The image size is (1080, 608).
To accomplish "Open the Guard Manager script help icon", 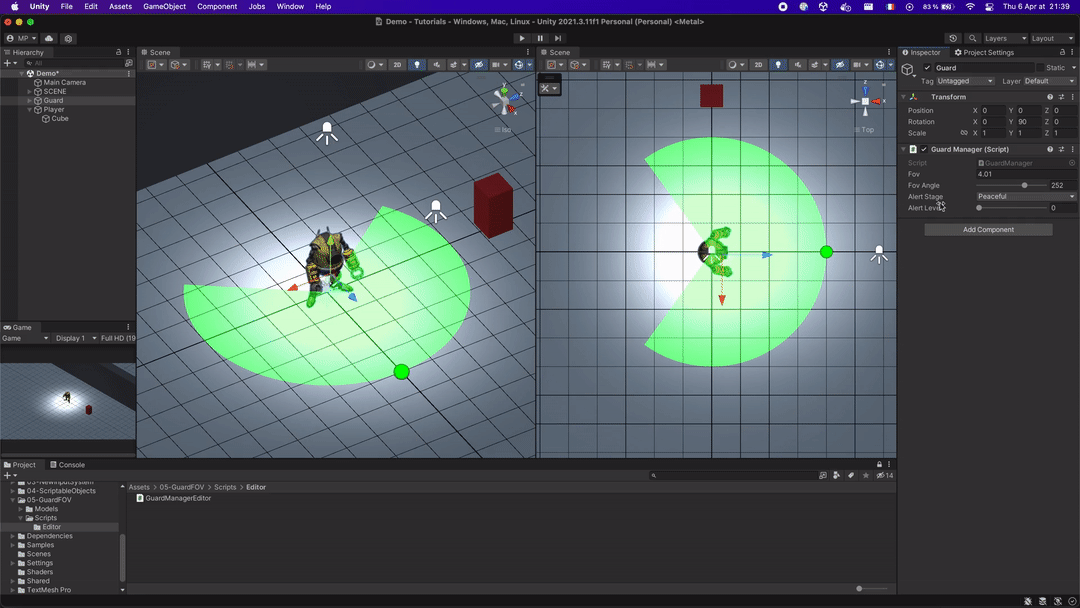I will click(1050, 149).
